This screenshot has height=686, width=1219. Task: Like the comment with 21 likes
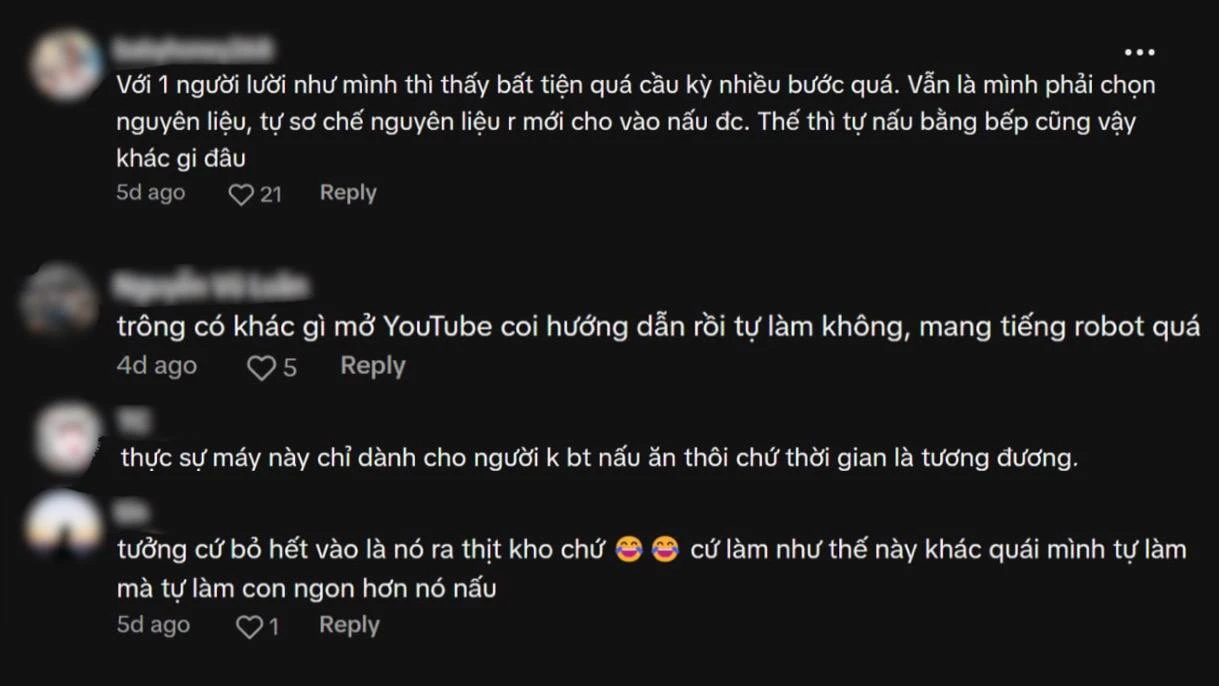point(241,194)
